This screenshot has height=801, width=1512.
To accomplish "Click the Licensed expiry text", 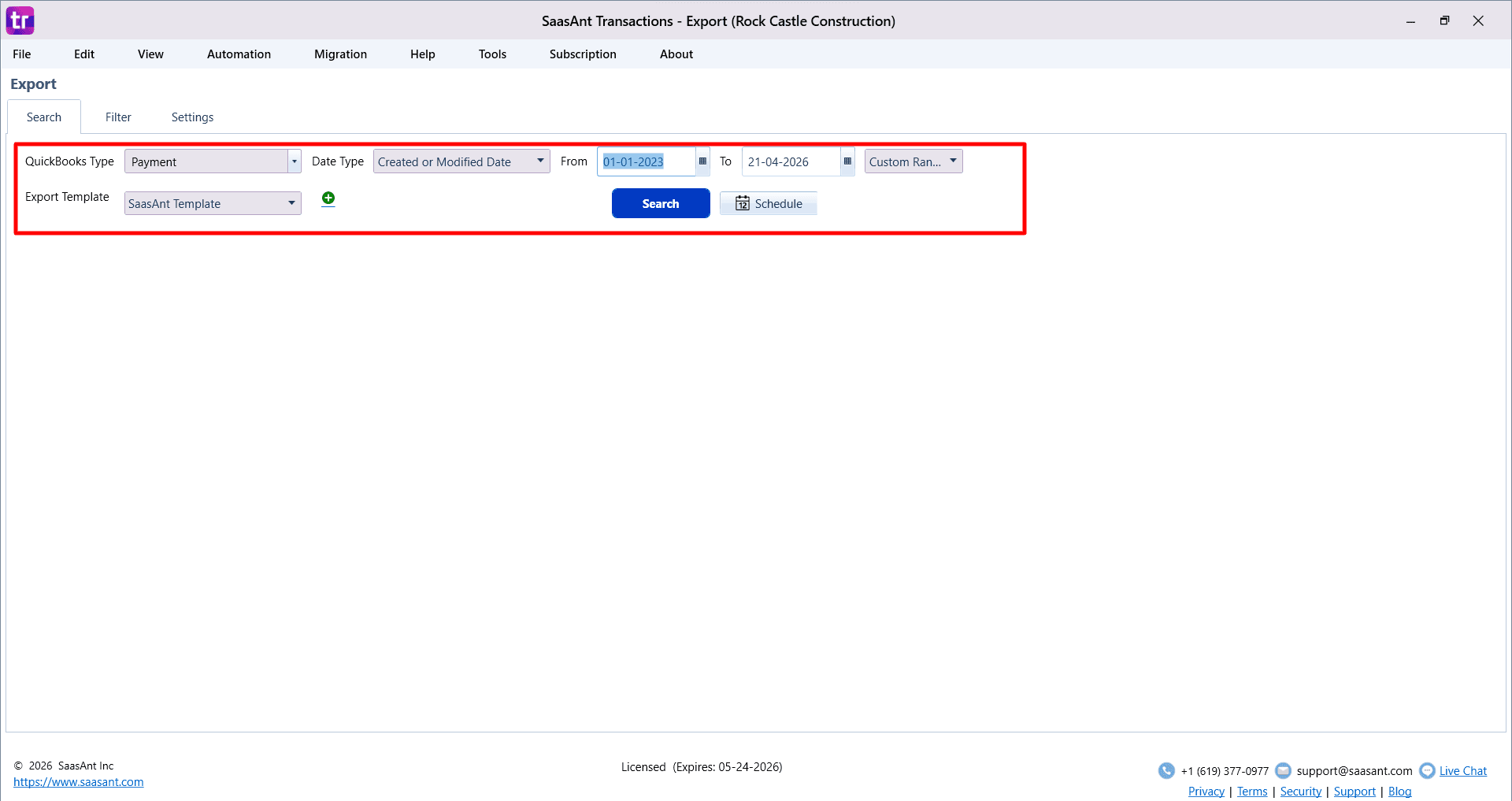I will click(x=702, y=767).
